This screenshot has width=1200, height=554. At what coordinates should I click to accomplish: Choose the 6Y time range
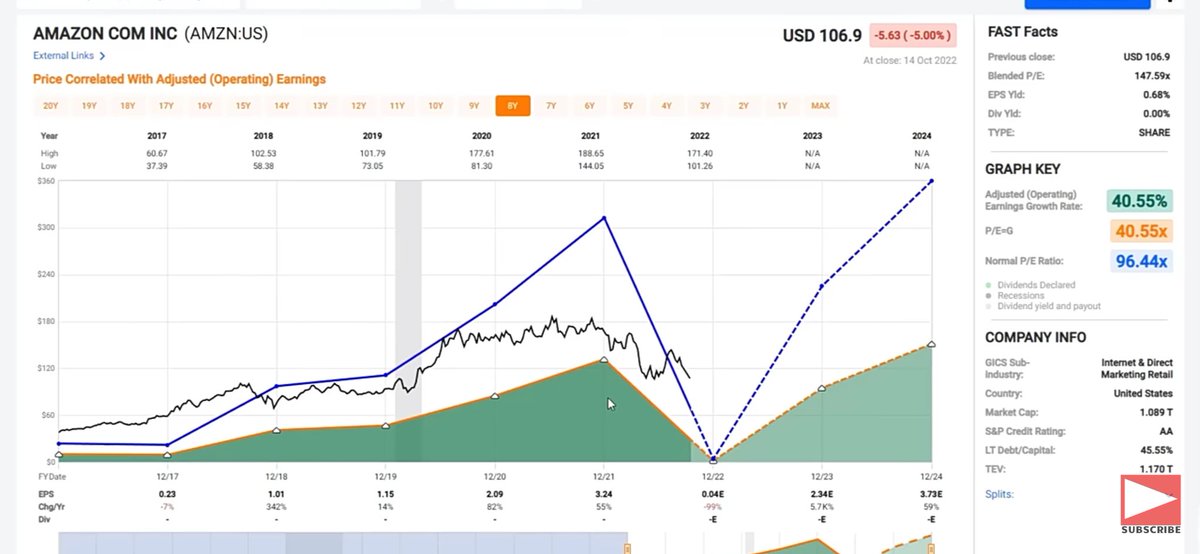tap(589, 106)
